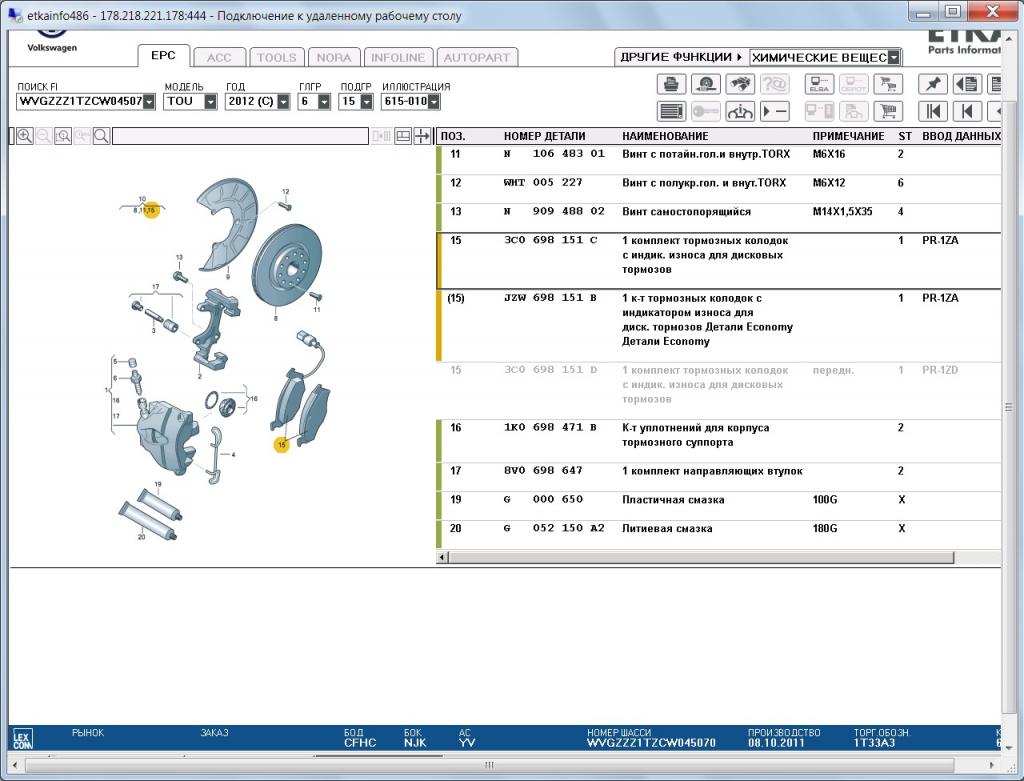Open the ELSA link icon
Image resolution: width=1024 pixels, height=781 pixels.
tap(819, 84)
